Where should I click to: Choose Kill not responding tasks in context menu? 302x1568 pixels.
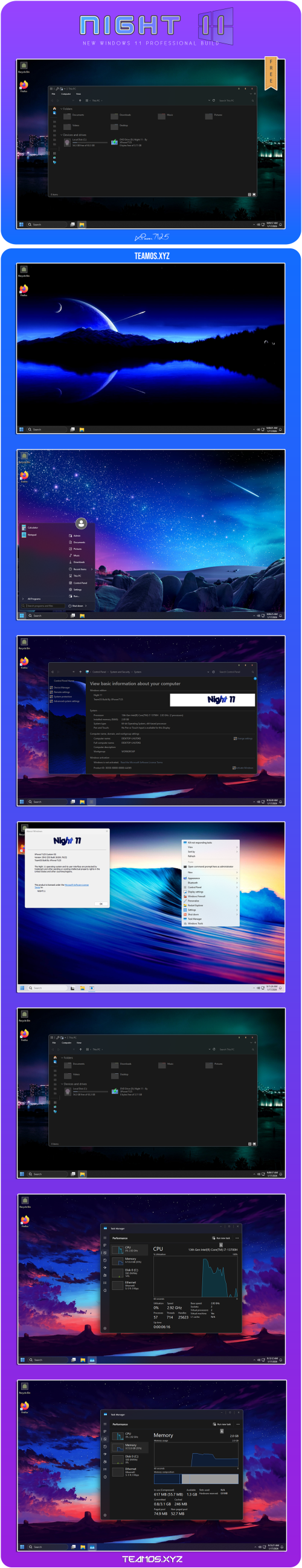pos(211,842)
